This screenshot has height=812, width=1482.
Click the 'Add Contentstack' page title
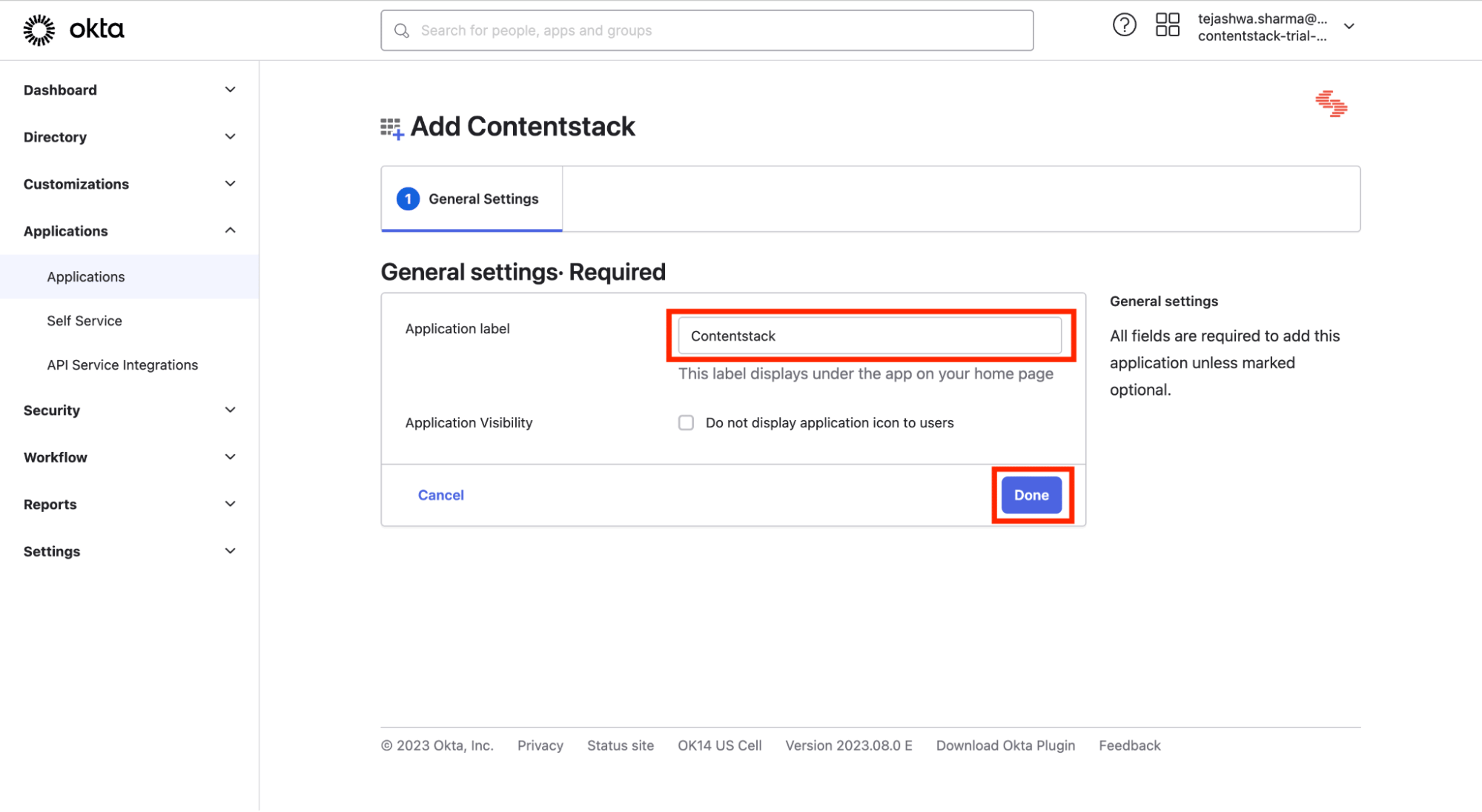click(x=523, y=127)
